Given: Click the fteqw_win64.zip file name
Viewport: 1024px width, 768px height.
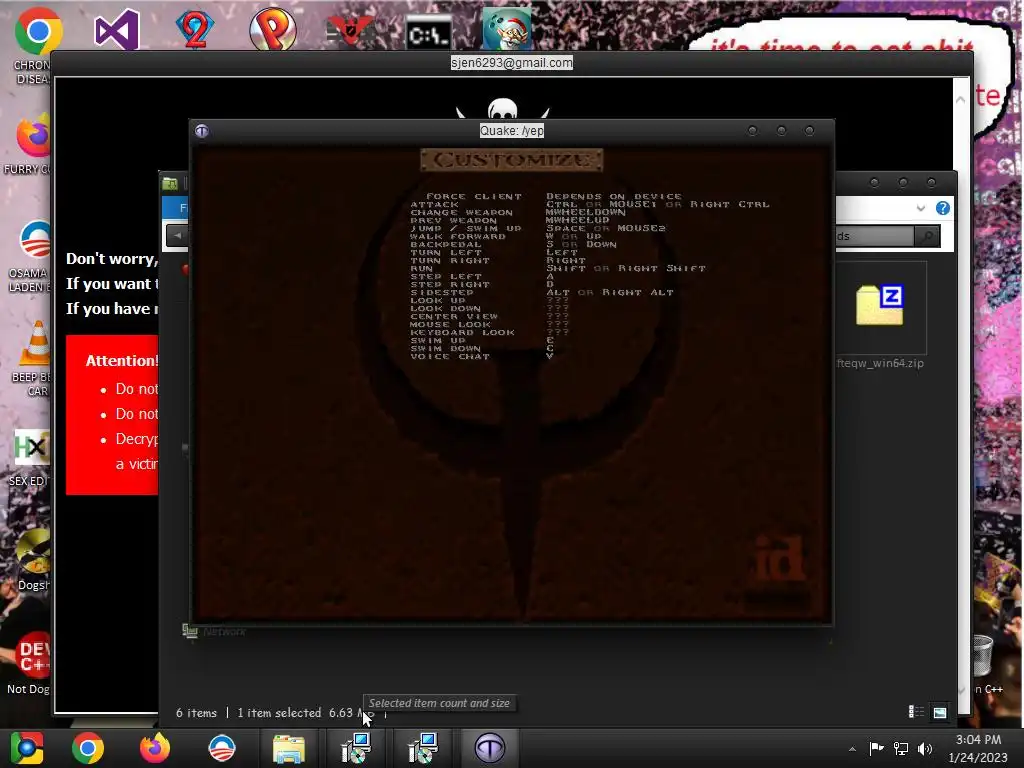Looking at the screenshot, I should pyautogui.click(x=880, y=363).
